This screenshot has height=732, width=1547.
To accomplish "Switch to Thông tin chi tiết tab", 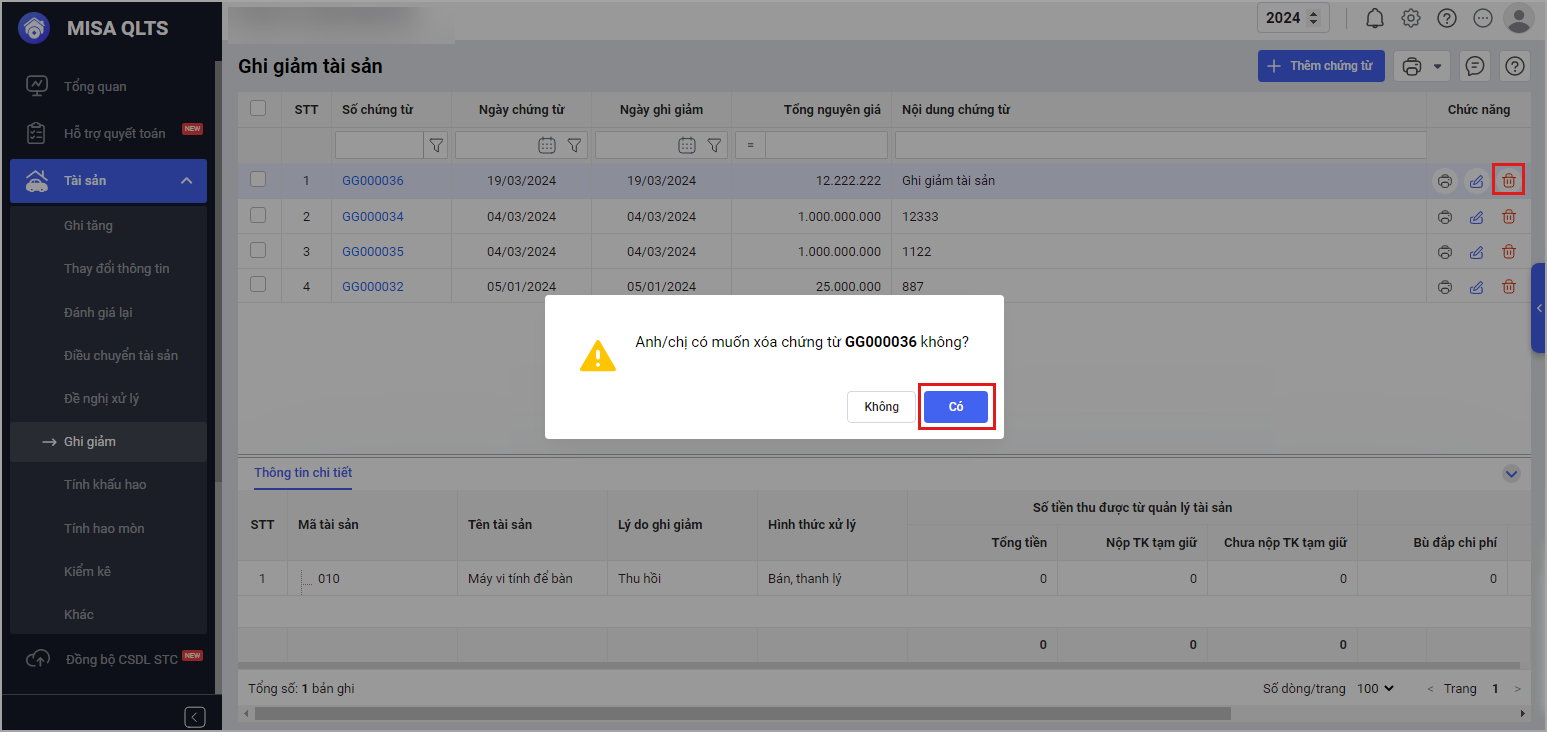I will pyautogui.click(x=303, y=473).
